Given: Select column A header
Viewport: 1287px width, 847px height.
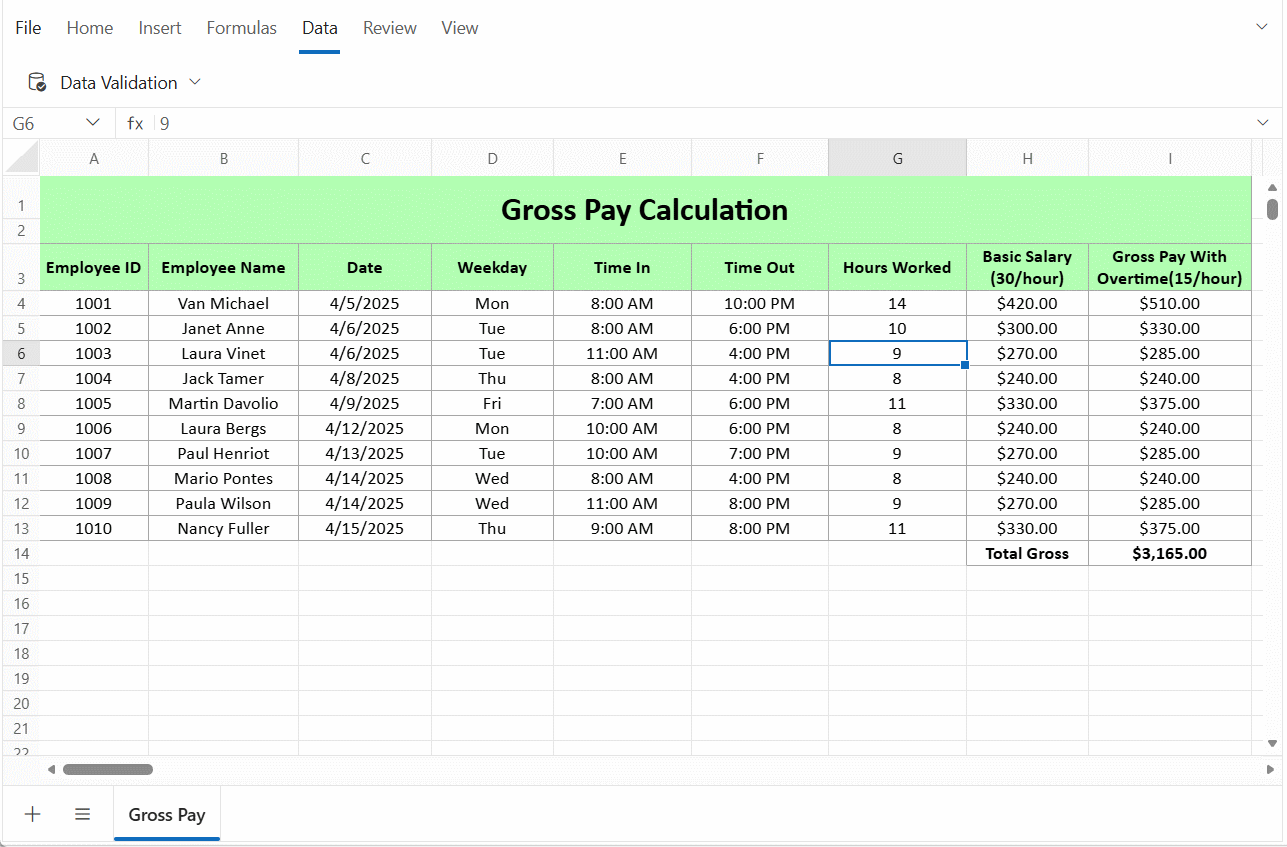Looking at the screenshot, I should (94, 158).
